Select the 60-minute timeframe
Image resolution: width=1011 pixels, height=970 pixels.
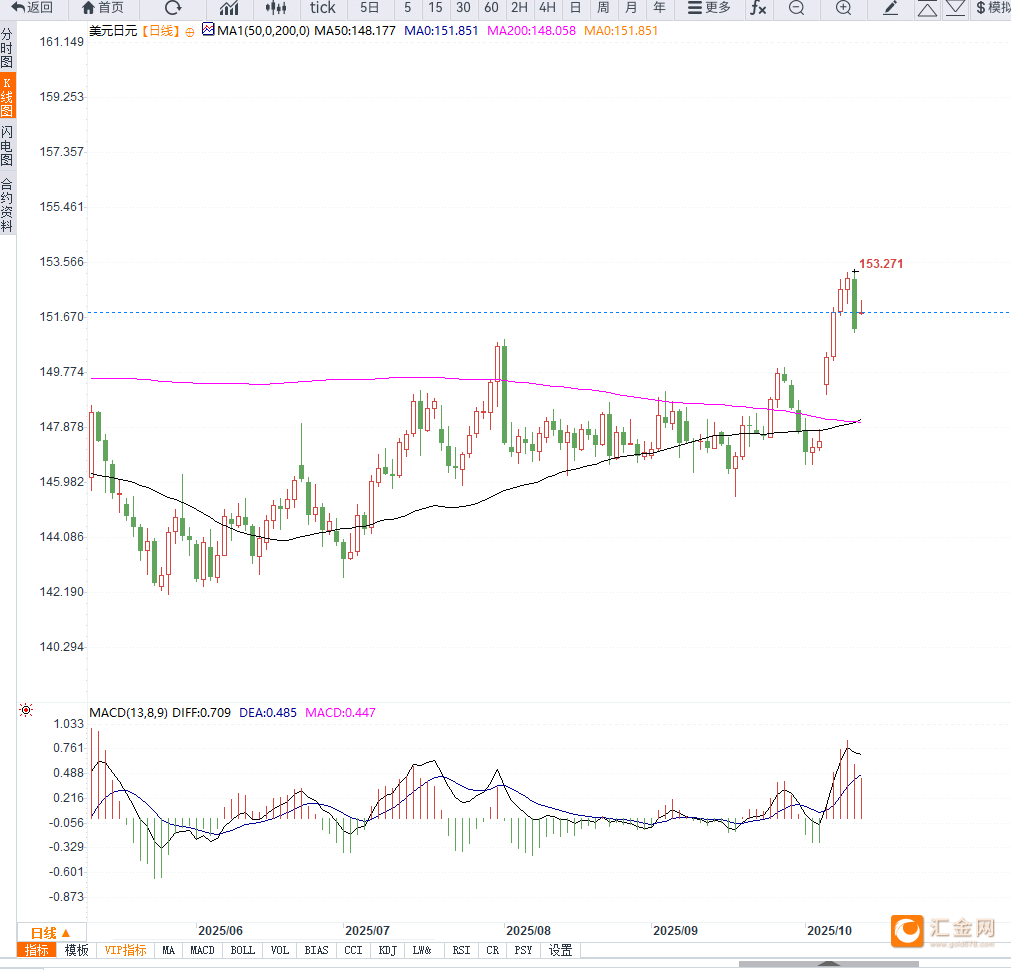pyautogui.click(x=491, y=8)
